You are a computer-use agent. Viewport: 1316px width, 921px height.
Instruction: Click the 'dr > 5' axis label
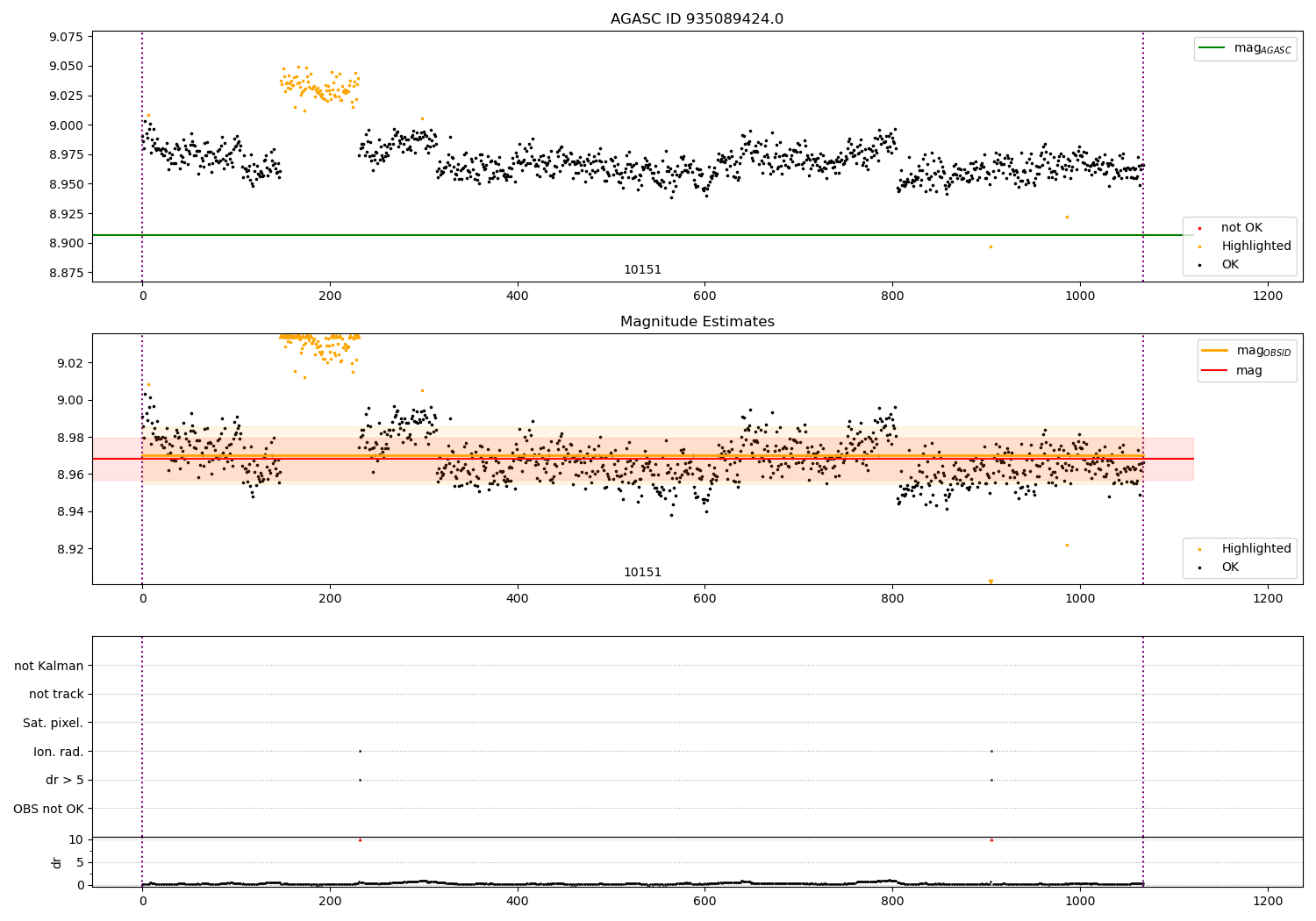(x=65, y=780)
